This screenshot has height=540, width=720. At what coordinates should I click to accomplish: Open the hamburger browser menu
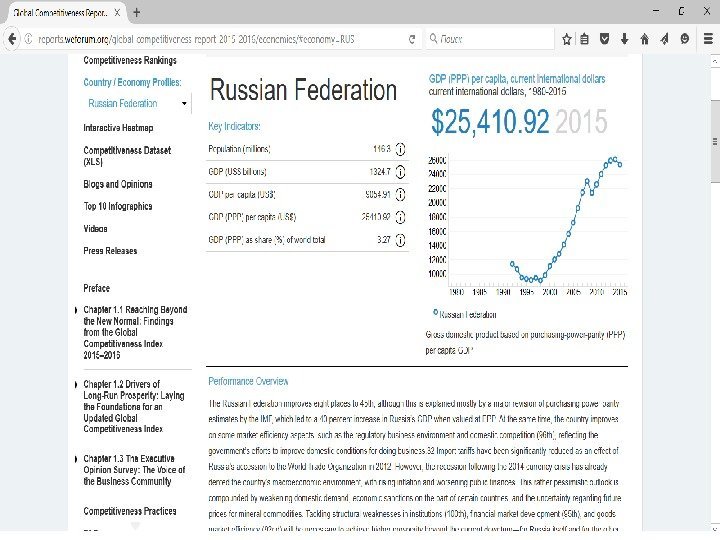[x=708, y=39]
